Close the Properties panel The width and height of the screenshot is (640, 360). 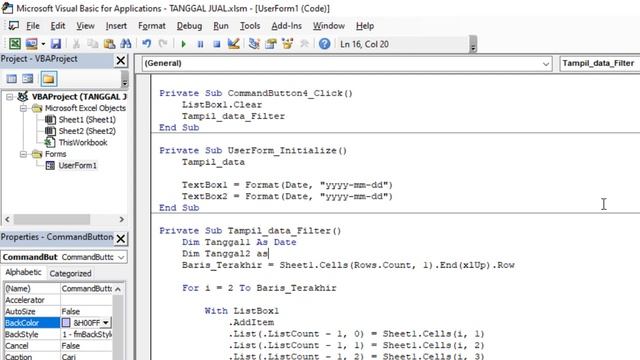121,238
